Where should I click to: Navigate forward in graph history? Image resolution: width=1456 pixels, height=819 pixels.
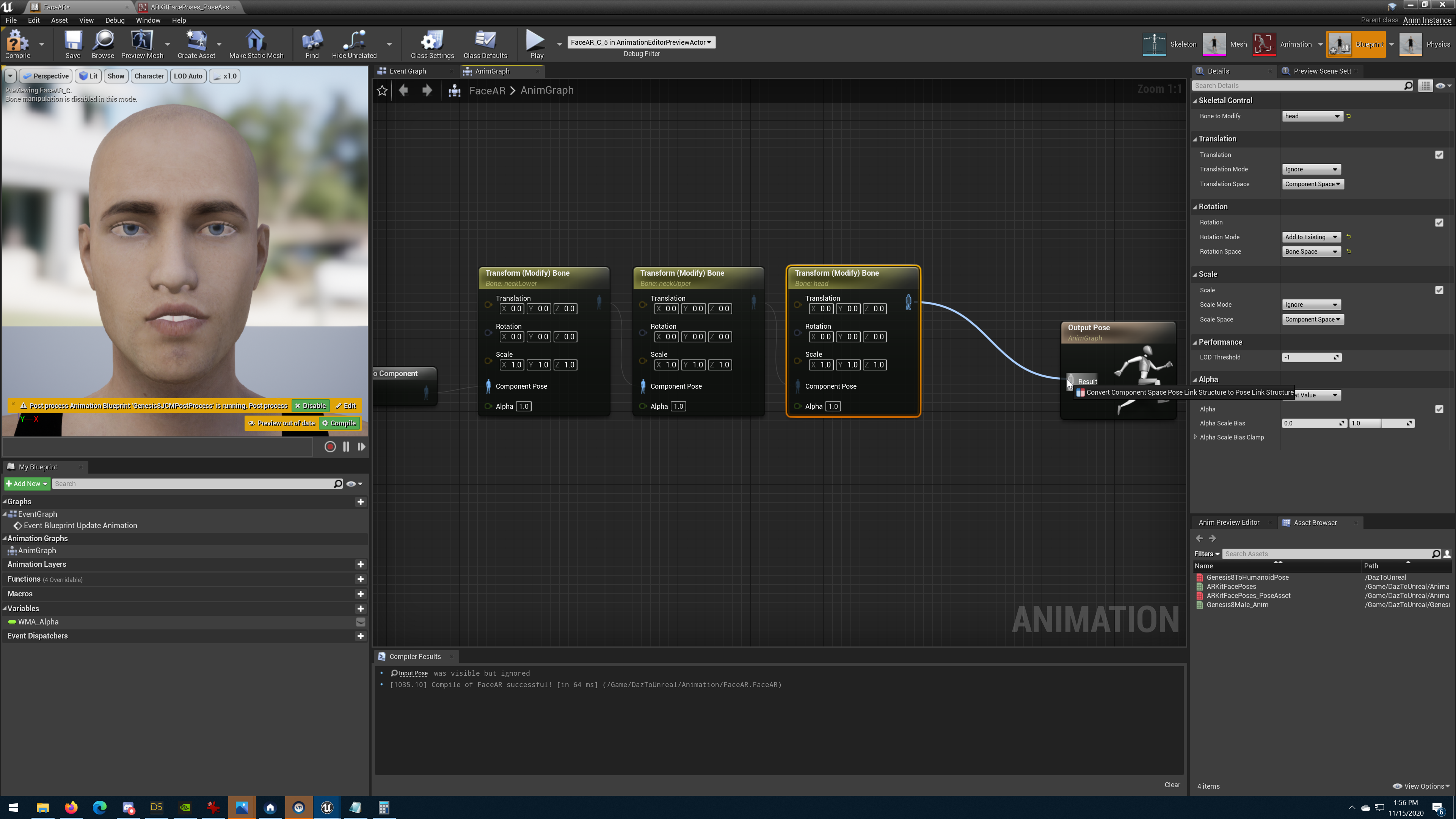(x=427, y=91)
